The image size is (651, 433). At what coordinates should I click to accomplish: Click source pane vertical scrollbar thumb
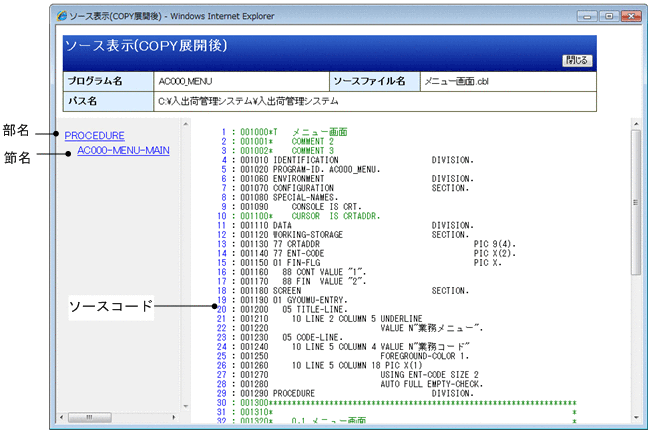pyautogui.click(x=636, y=202)
